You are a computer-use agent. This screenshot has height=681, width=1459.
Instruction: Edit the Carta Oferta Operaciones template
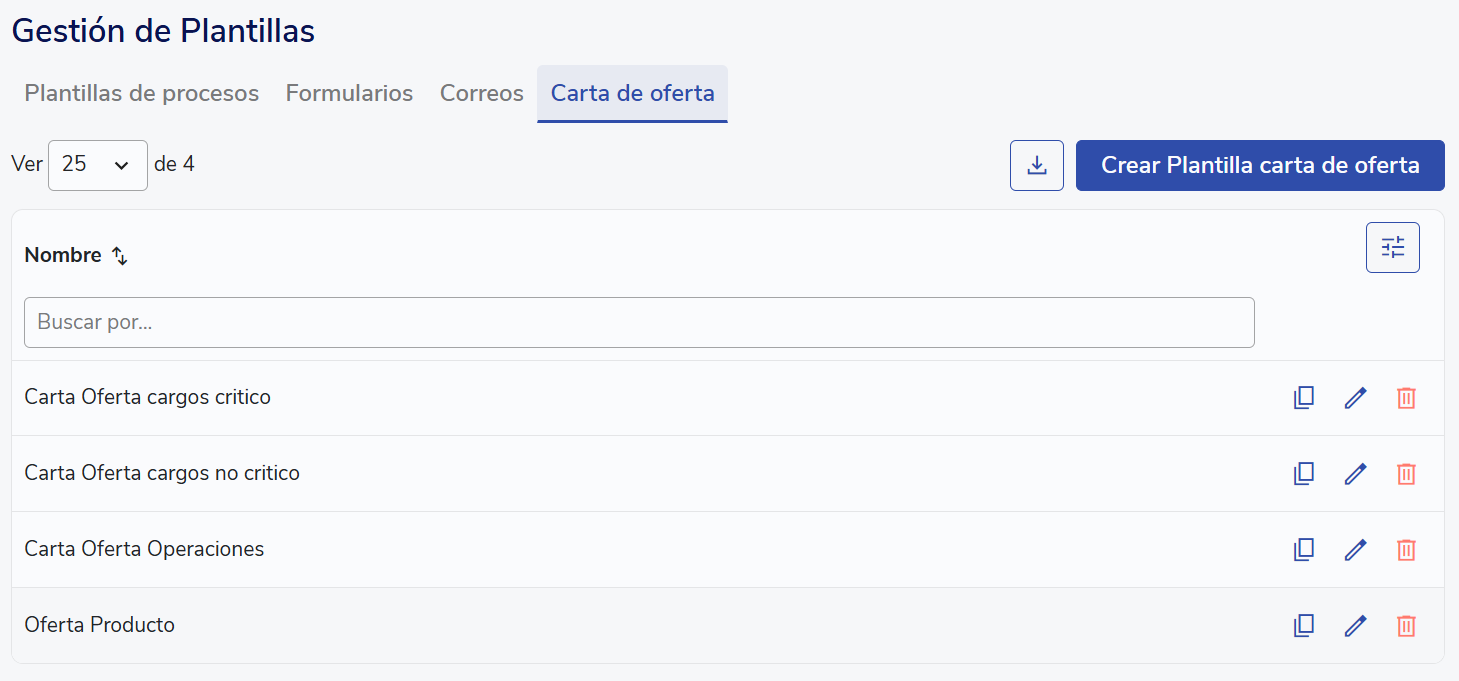pos(1355,550)
